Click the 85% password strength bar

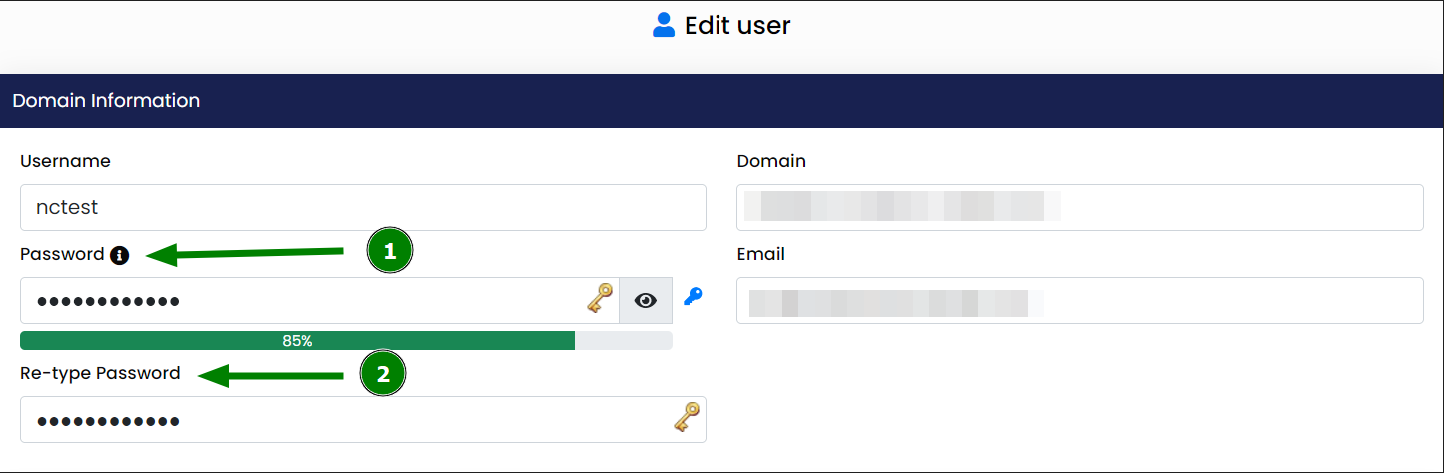pos(346,341)
